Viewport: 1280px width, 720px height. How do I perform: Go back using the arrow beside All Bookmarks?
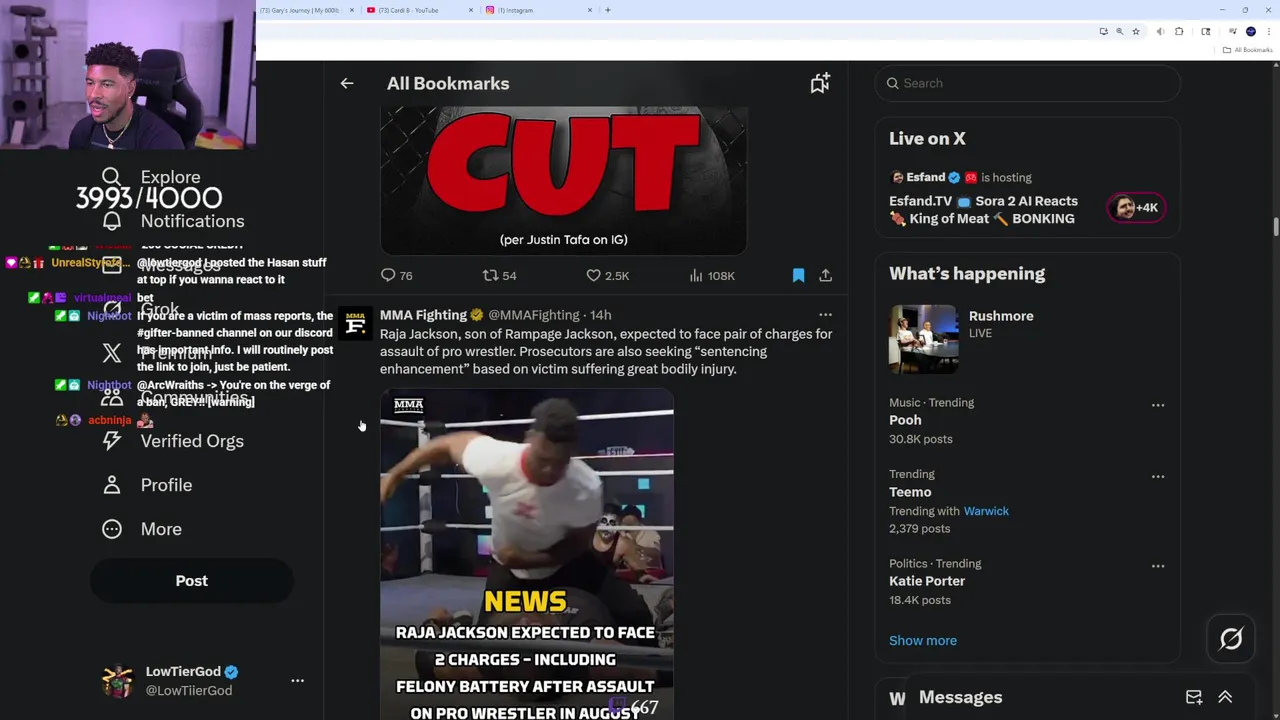coord(347,84)
